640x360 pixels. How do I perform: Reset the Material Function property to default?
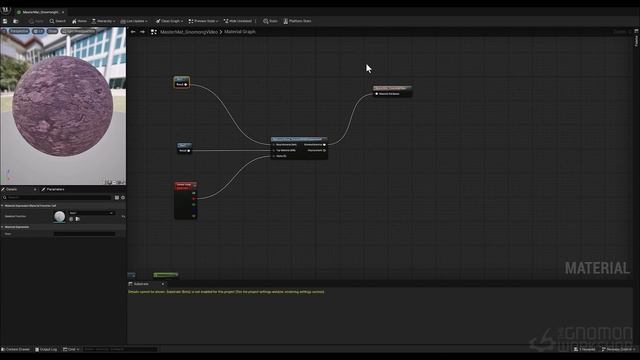[x=123, y=216]
